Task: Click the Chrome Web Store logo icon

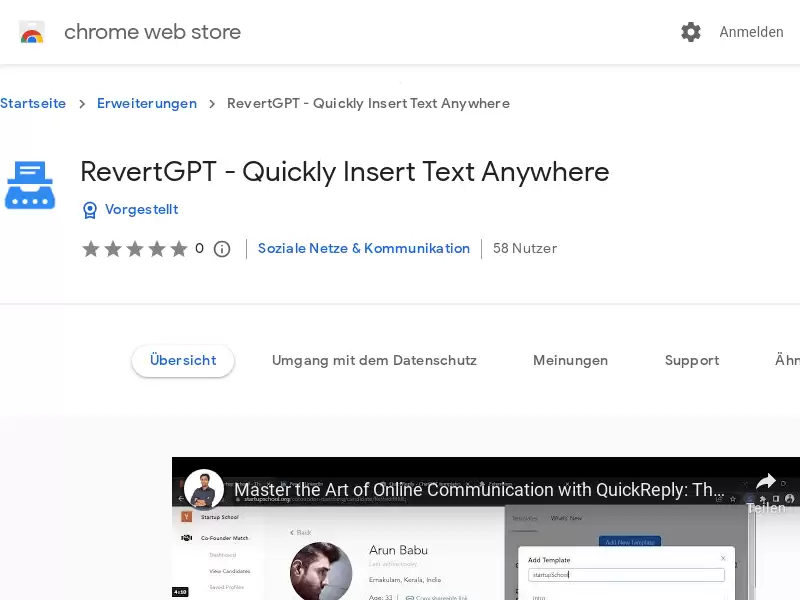Action: click(32, 32)
